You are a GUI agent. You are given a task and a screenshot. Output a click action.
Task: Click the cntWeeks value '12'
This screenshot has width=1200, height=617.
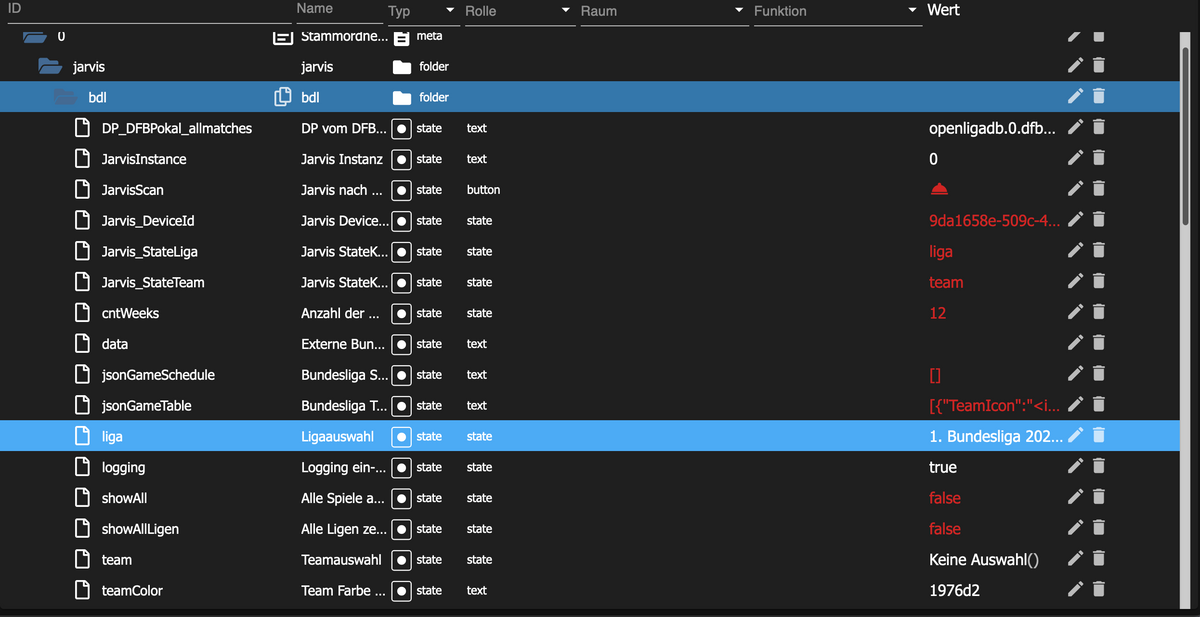point(937,313)
